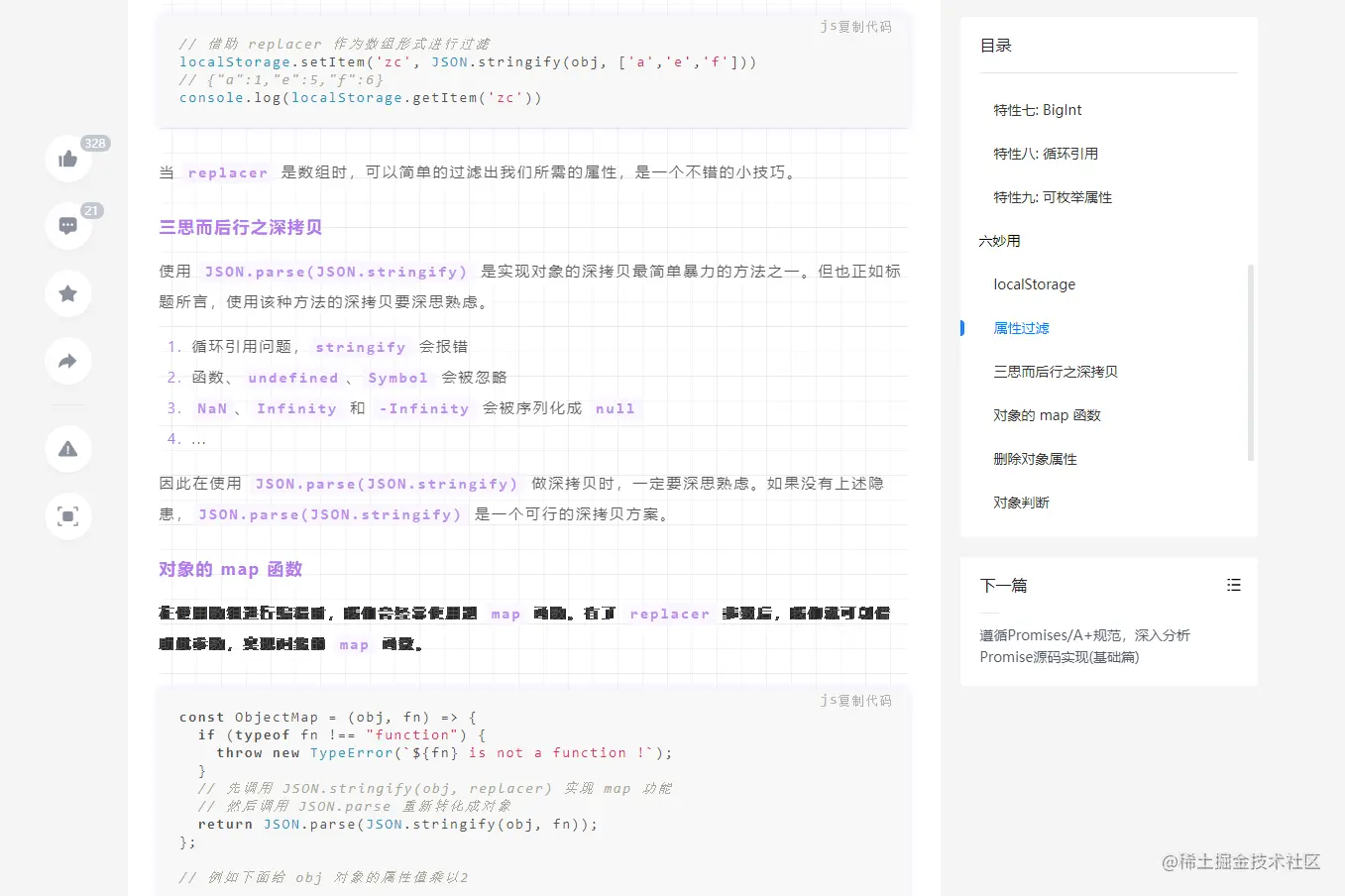Select the list item mentioning undefined and Symbol
Viewport: 1345px width, 896px height.
coord(349,378)
